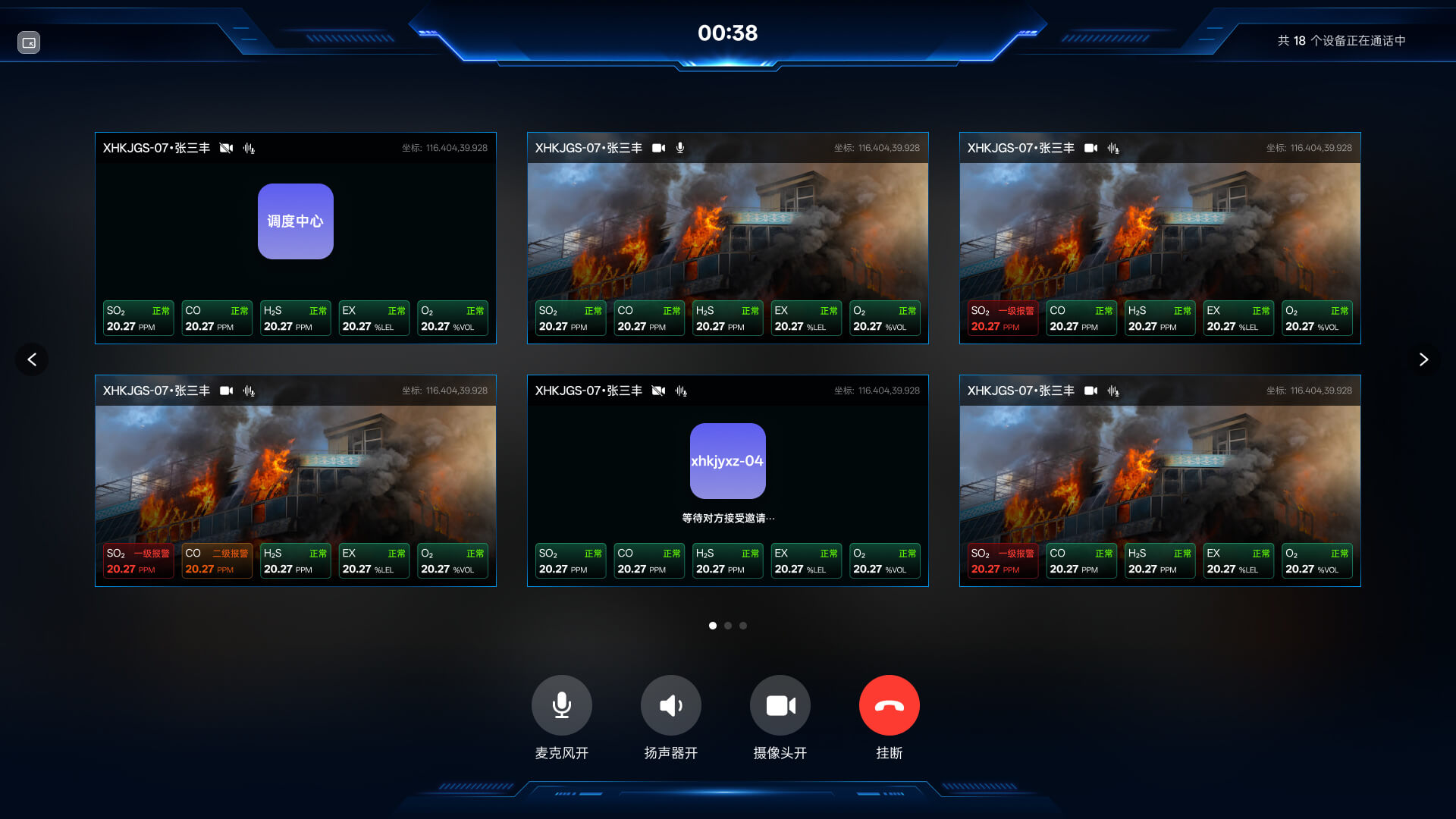The image size is (1456, 819).
Task: Click the card title beside the microphone icon
Action: (x=588, y=148)
